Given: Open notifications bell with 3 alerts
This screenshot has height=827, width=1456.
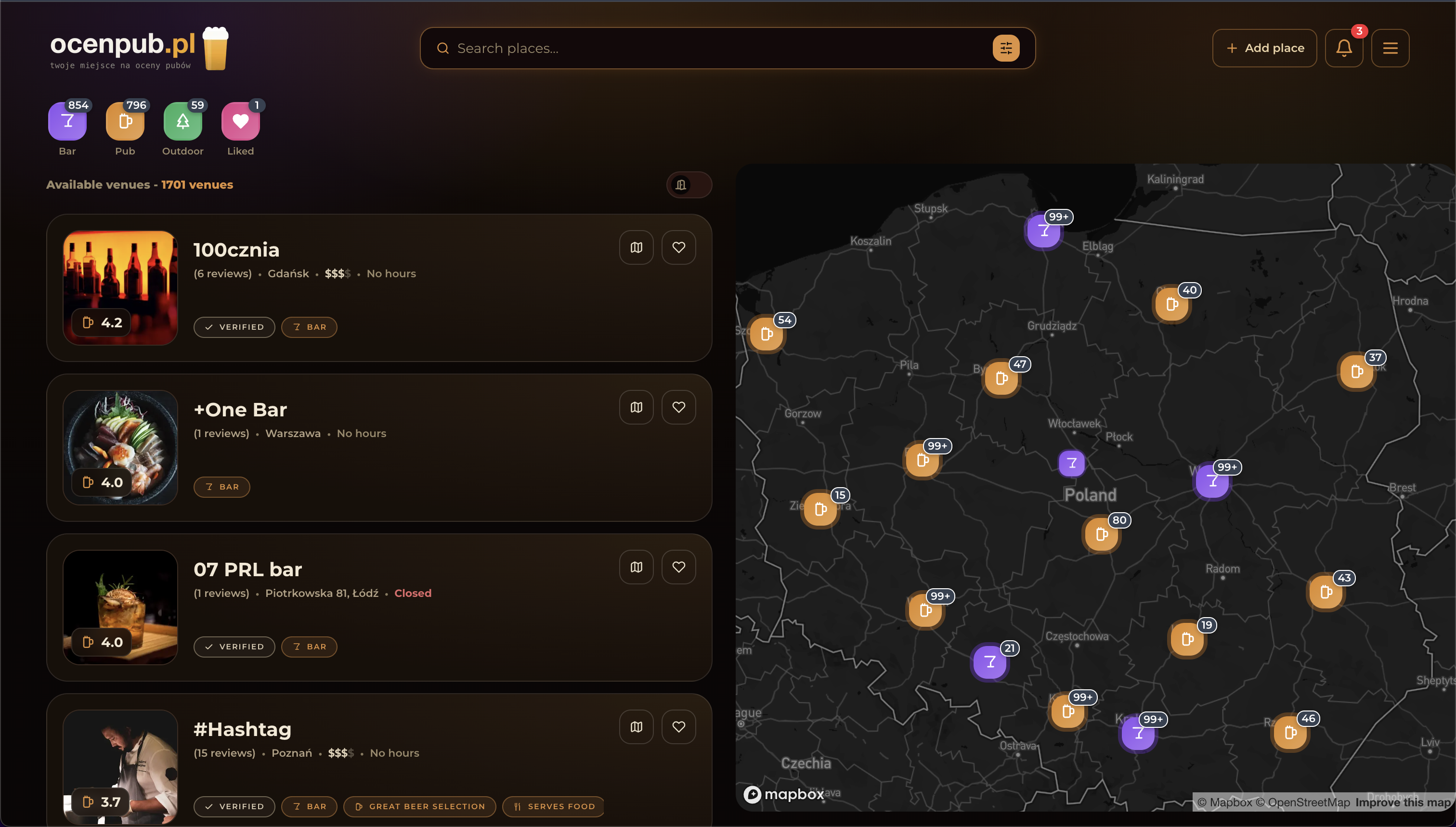Looking at the screenshot, I should click(x=1343, y=48).
